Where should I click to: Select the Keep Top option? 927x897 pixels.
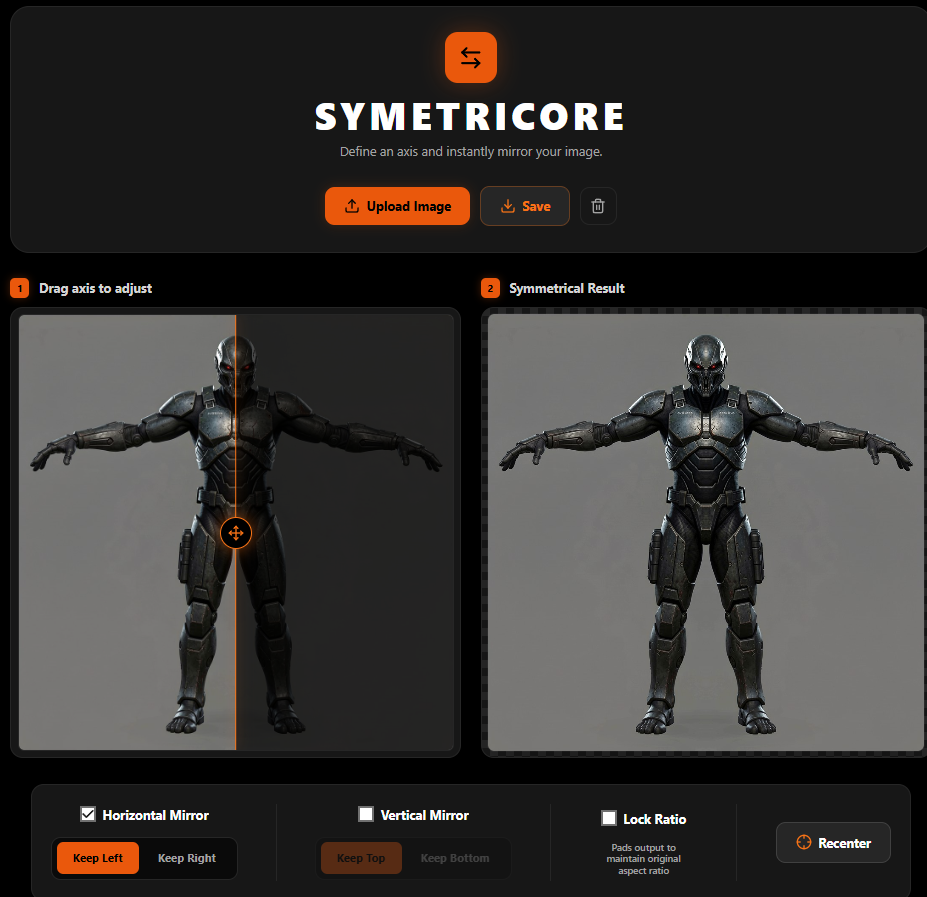(361, 857)
